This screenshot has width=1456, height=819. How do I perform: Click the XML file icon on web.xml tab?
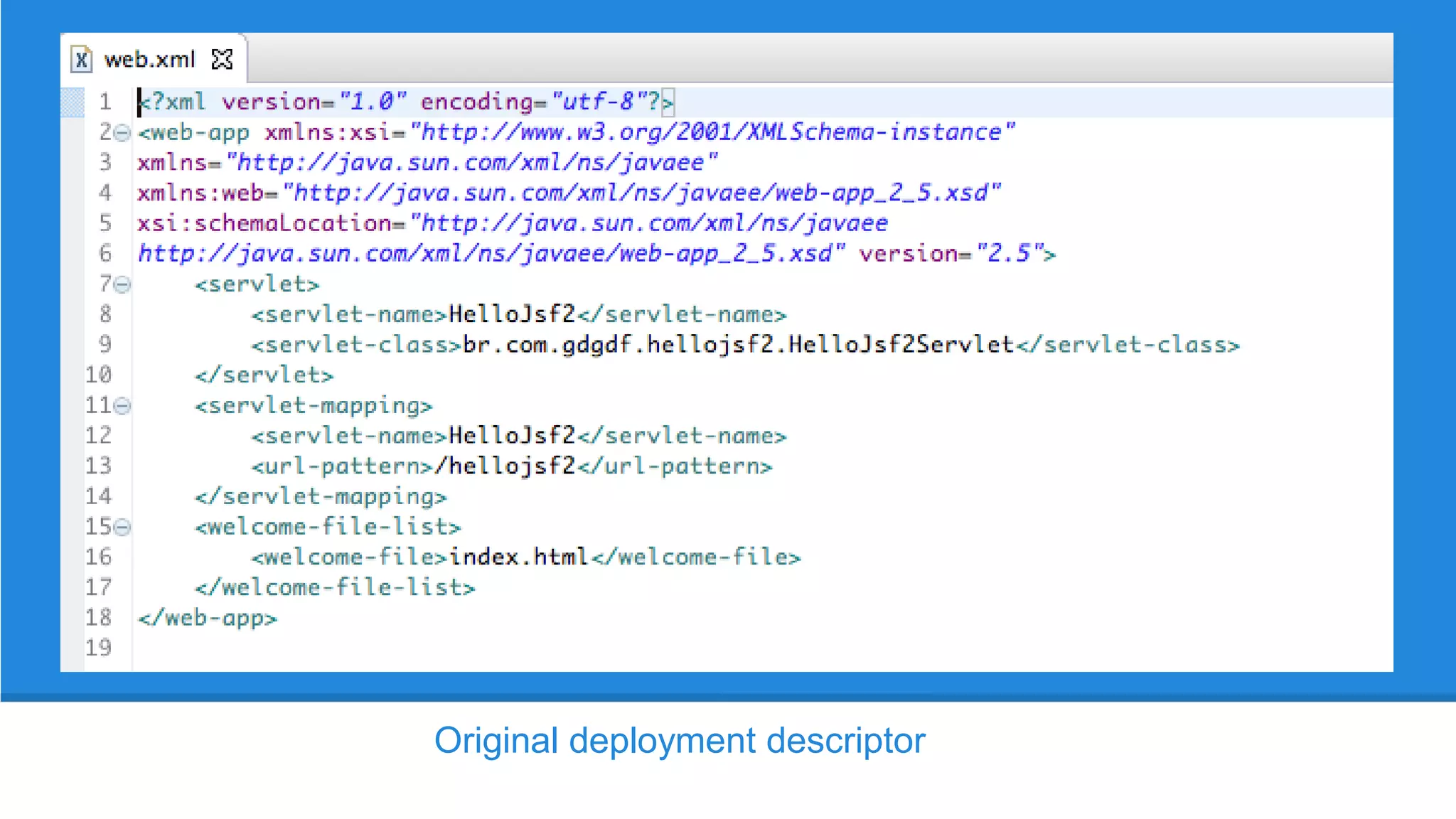[x=82, y=59]
